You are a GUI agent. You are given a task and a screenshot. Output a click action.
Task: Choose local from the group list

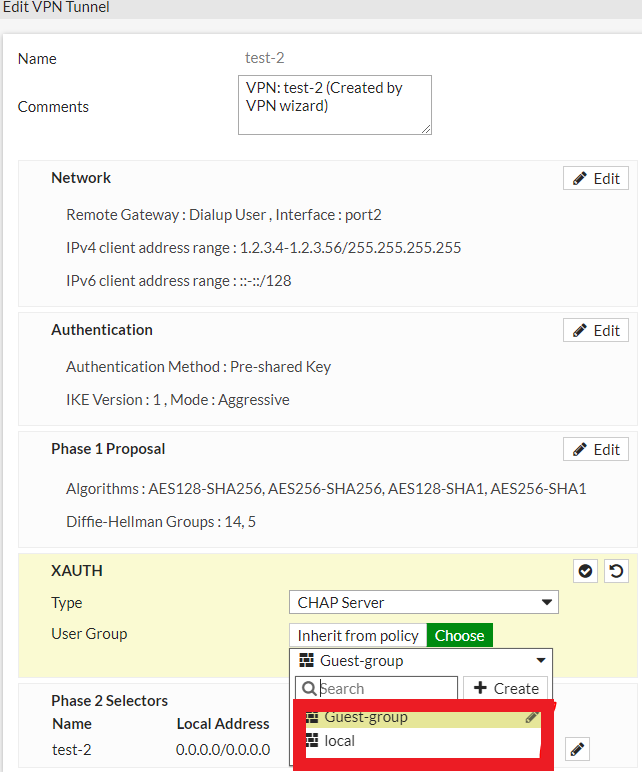tap(340, 741)
